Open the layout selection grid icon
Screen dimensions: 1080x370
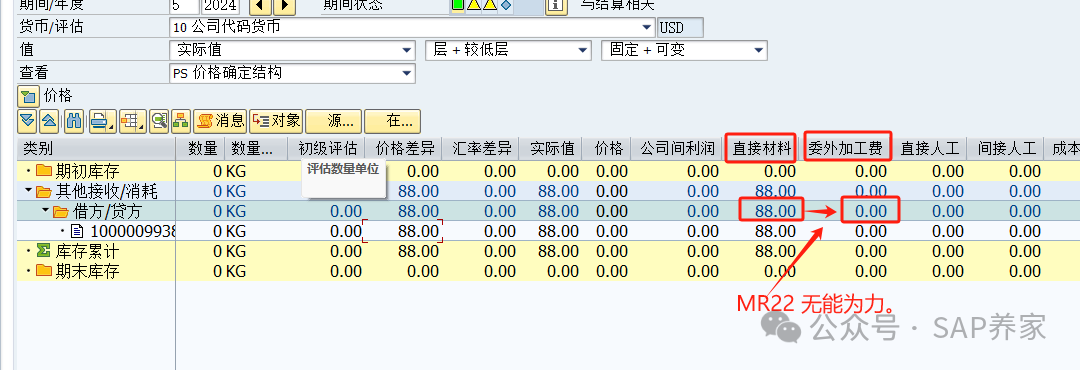coord(132,121)
